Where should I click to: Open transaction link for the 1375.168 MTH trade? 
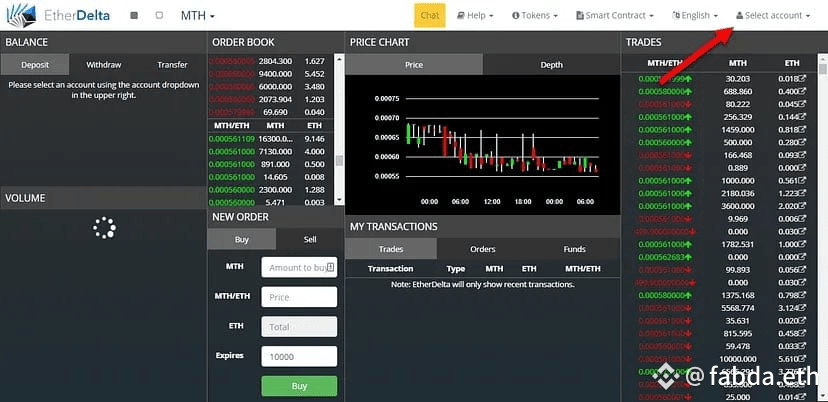pos(803,295)
